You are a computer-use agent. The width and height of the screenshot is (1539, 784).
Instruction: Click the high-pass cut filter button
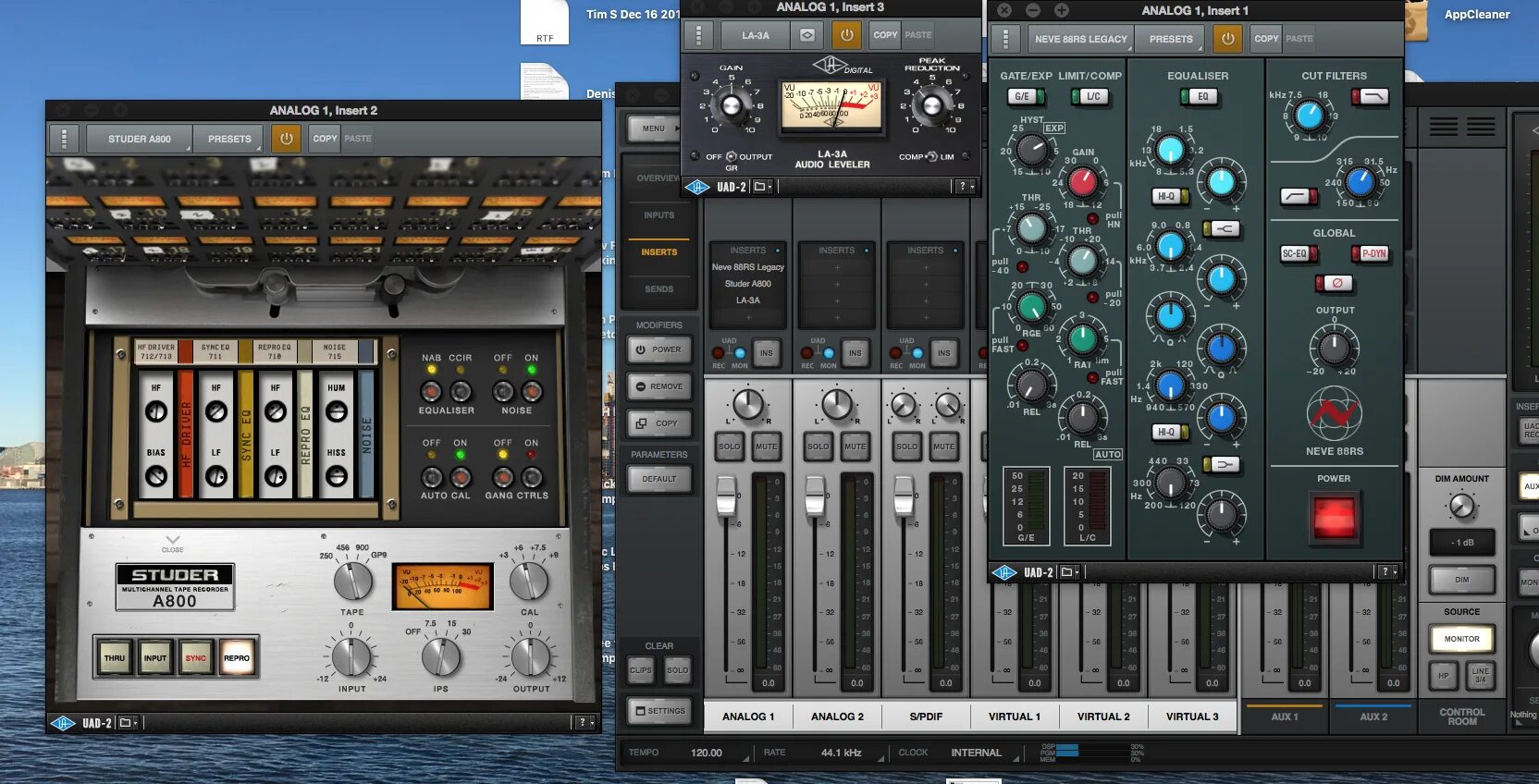(x=1299, y=196)
